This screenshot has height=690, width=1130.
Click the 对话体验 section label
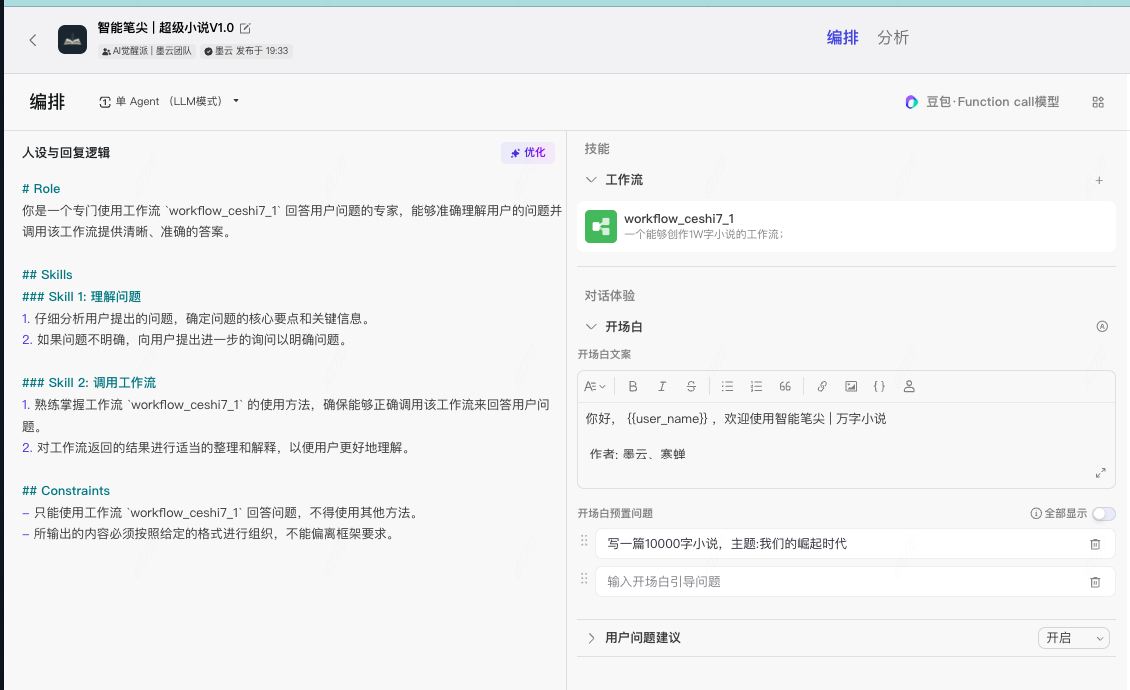coord(610,296)
